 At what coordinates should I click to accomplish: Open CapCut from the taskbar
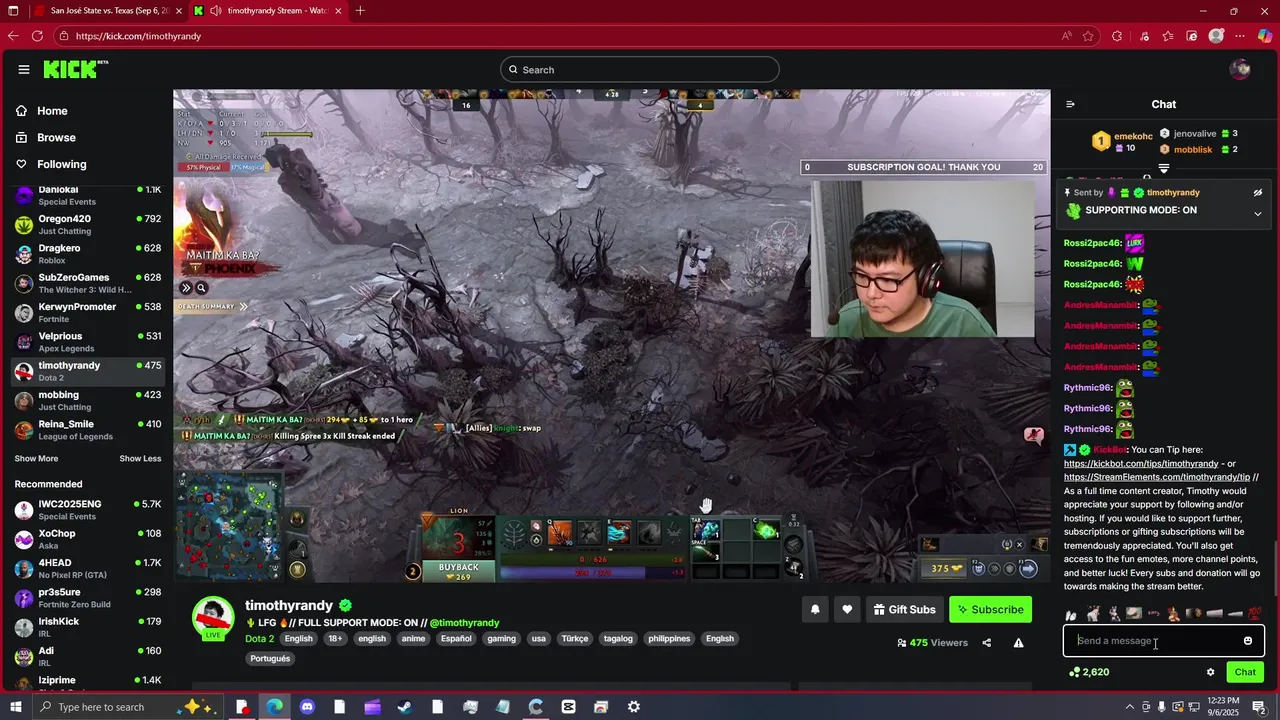click(568, 707)
